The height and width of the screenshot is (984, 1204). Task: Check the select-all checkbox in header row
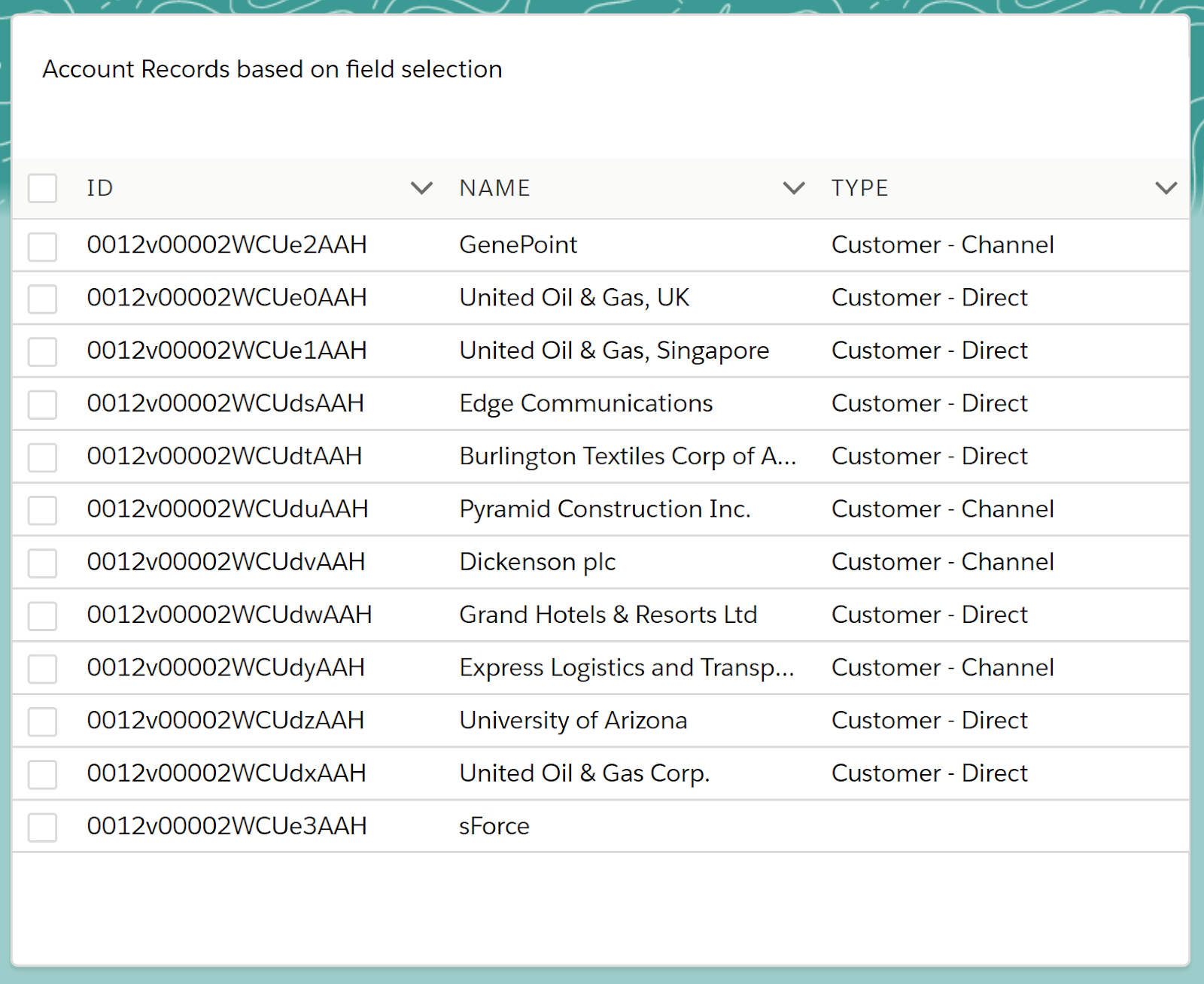42,188
